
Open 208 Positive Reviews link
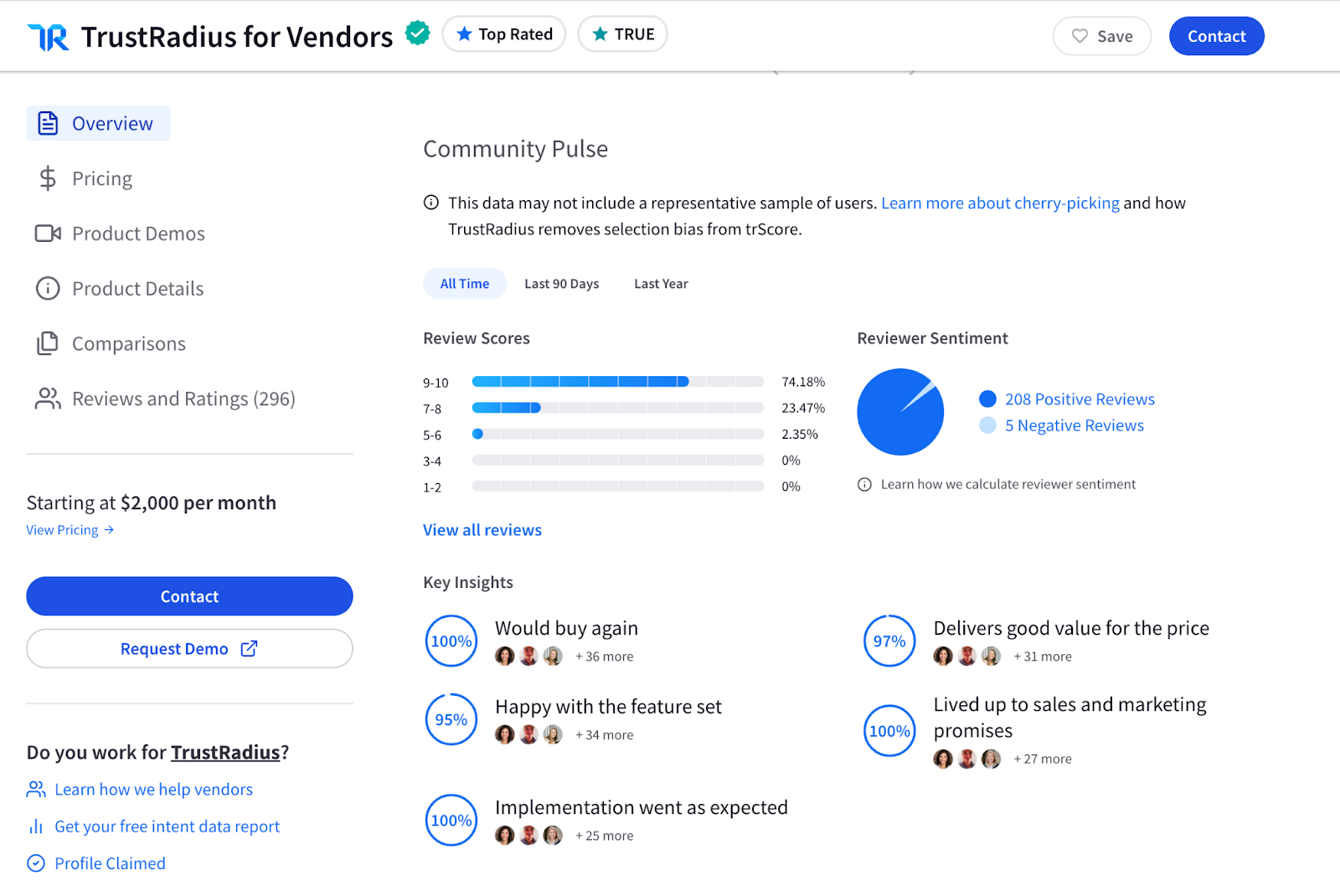click(1080, 399)
